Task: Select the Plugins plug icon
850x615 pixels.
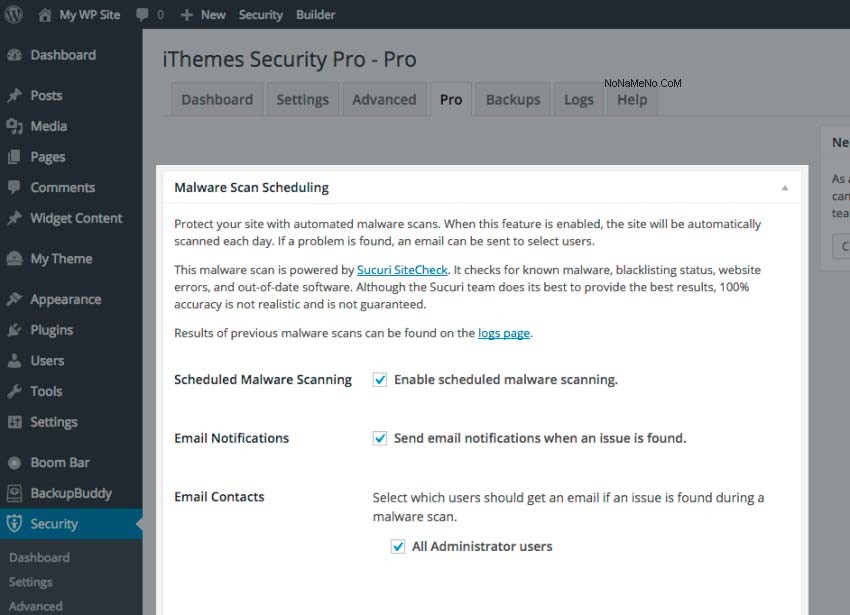Action: click(x=14, y=330)
